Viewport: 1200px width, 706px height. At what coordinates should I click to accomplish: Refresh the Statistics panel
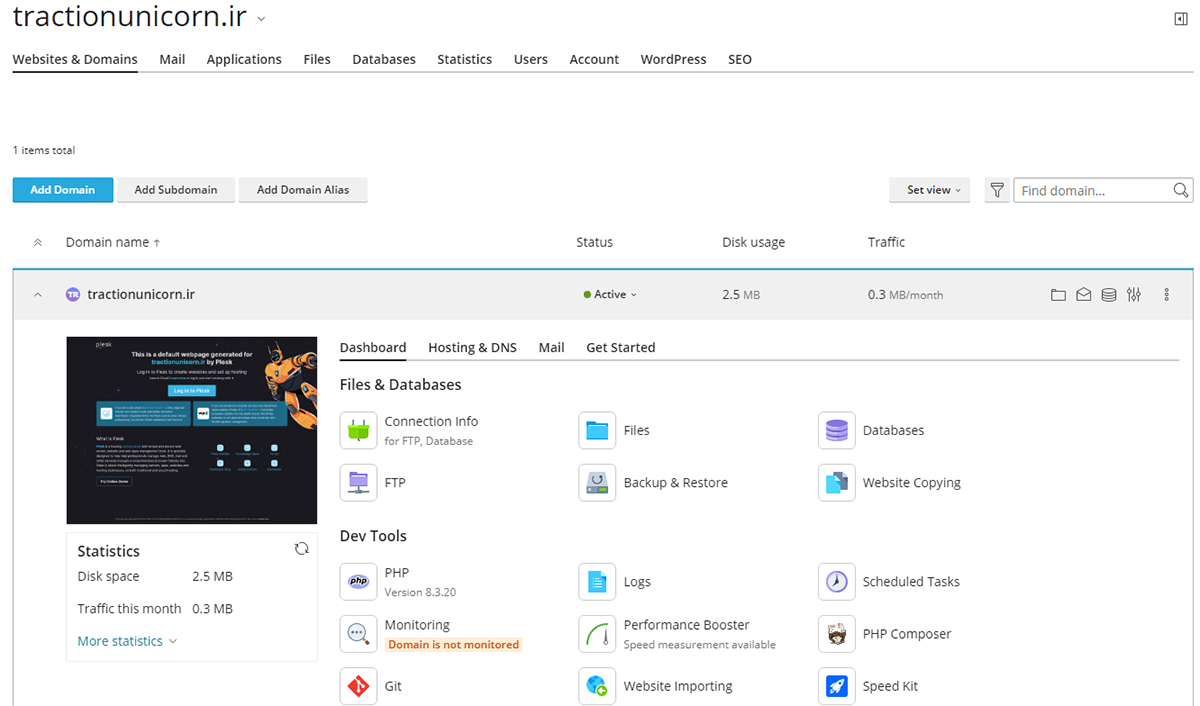[301, 548]
